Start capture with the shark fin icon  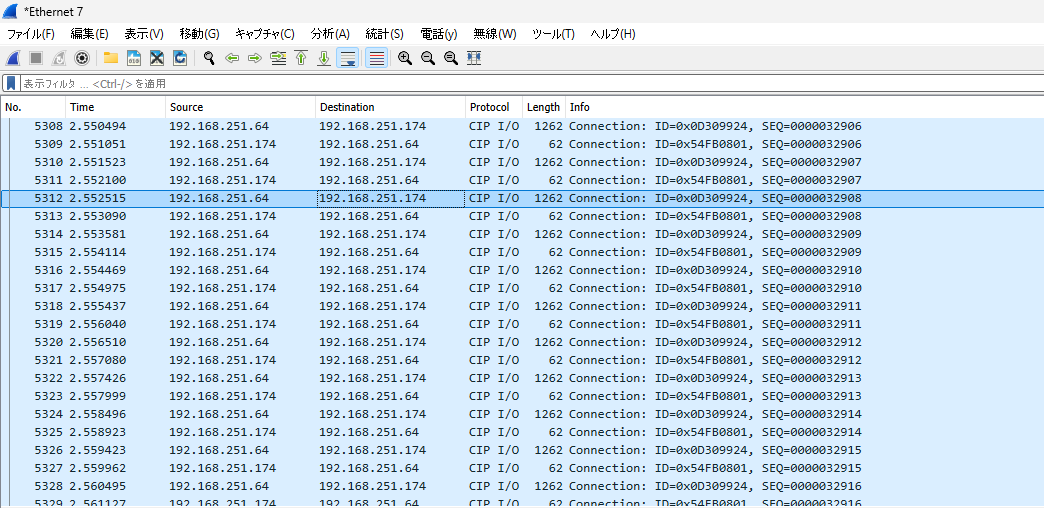click(x=14, y=58)
